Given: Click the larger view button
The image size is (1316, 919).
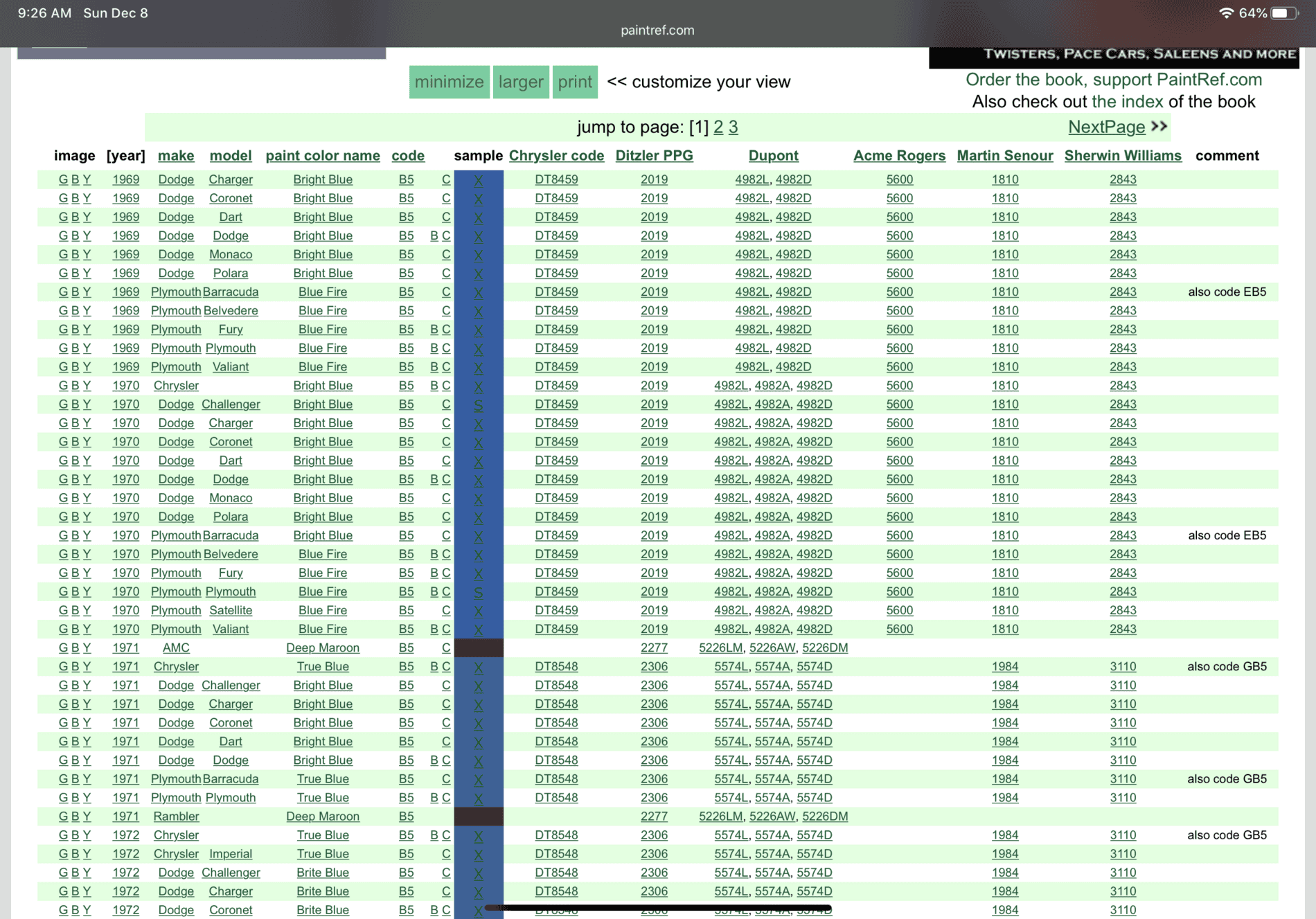Looking at the screenshot, I should 521,82.
